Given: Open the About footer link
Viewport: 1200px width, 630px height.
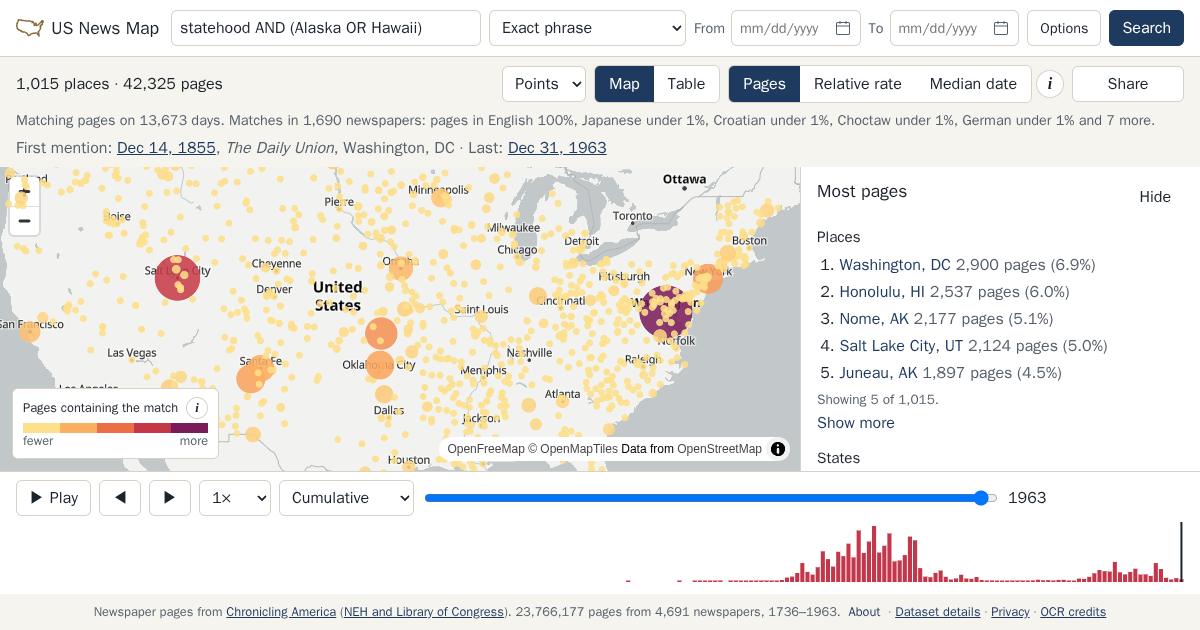Looking at the screenshot, I should click(x=864, y=612).
